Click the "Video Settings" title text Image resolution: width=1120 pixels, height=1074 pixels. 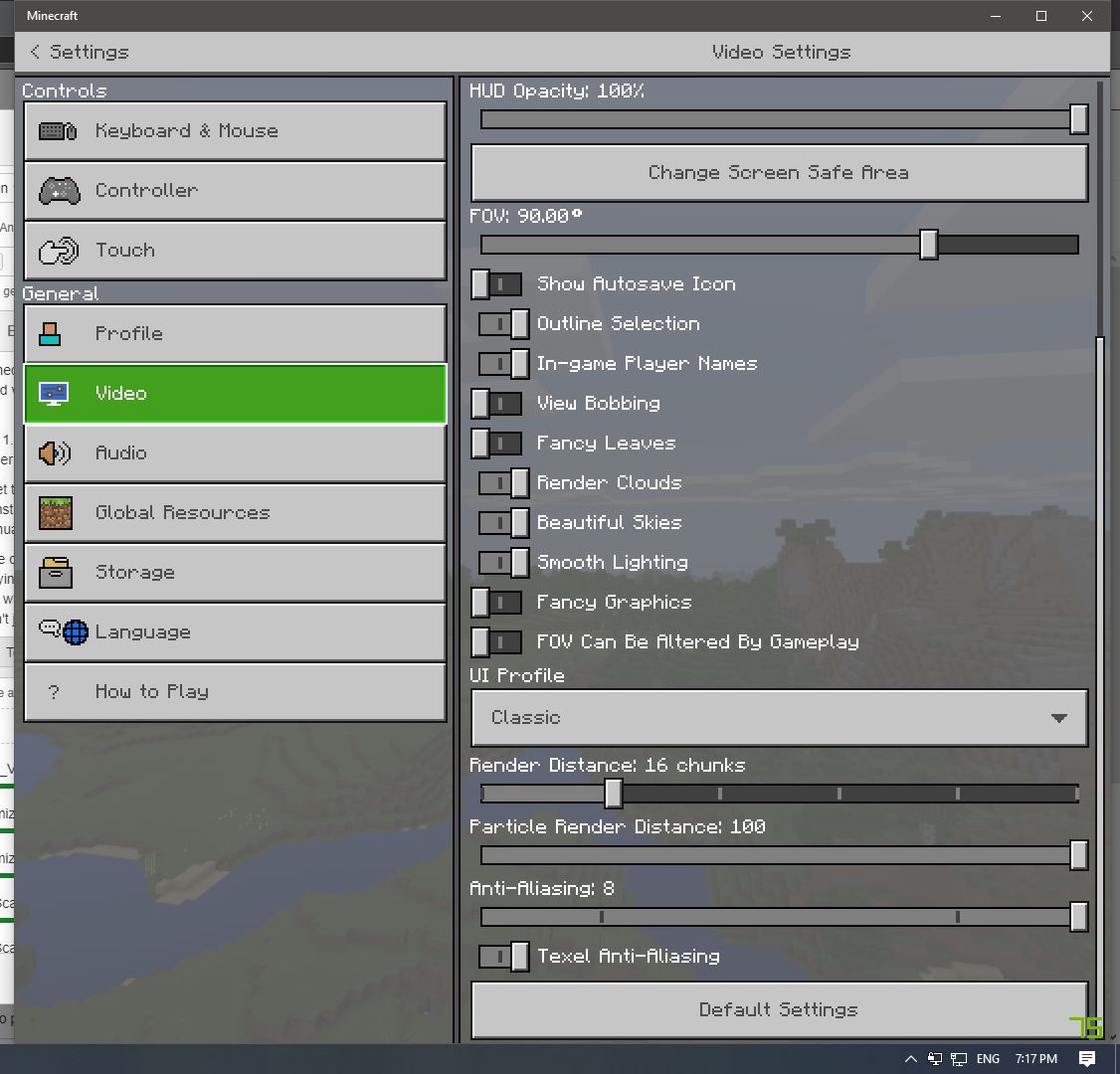(x=782, y=52)
